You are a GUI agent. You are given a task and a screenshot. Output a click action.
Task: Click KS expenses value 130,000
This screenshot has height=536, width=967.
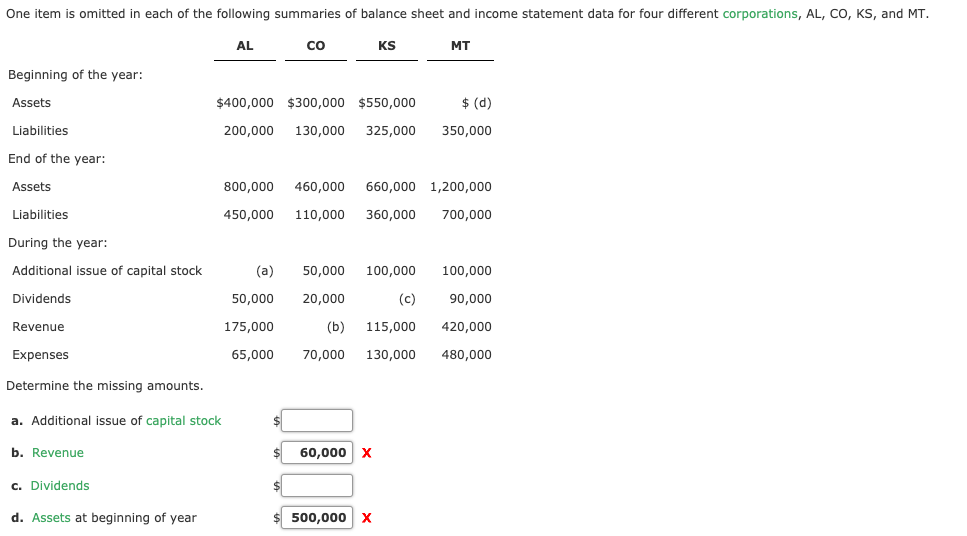coord(390,355)
